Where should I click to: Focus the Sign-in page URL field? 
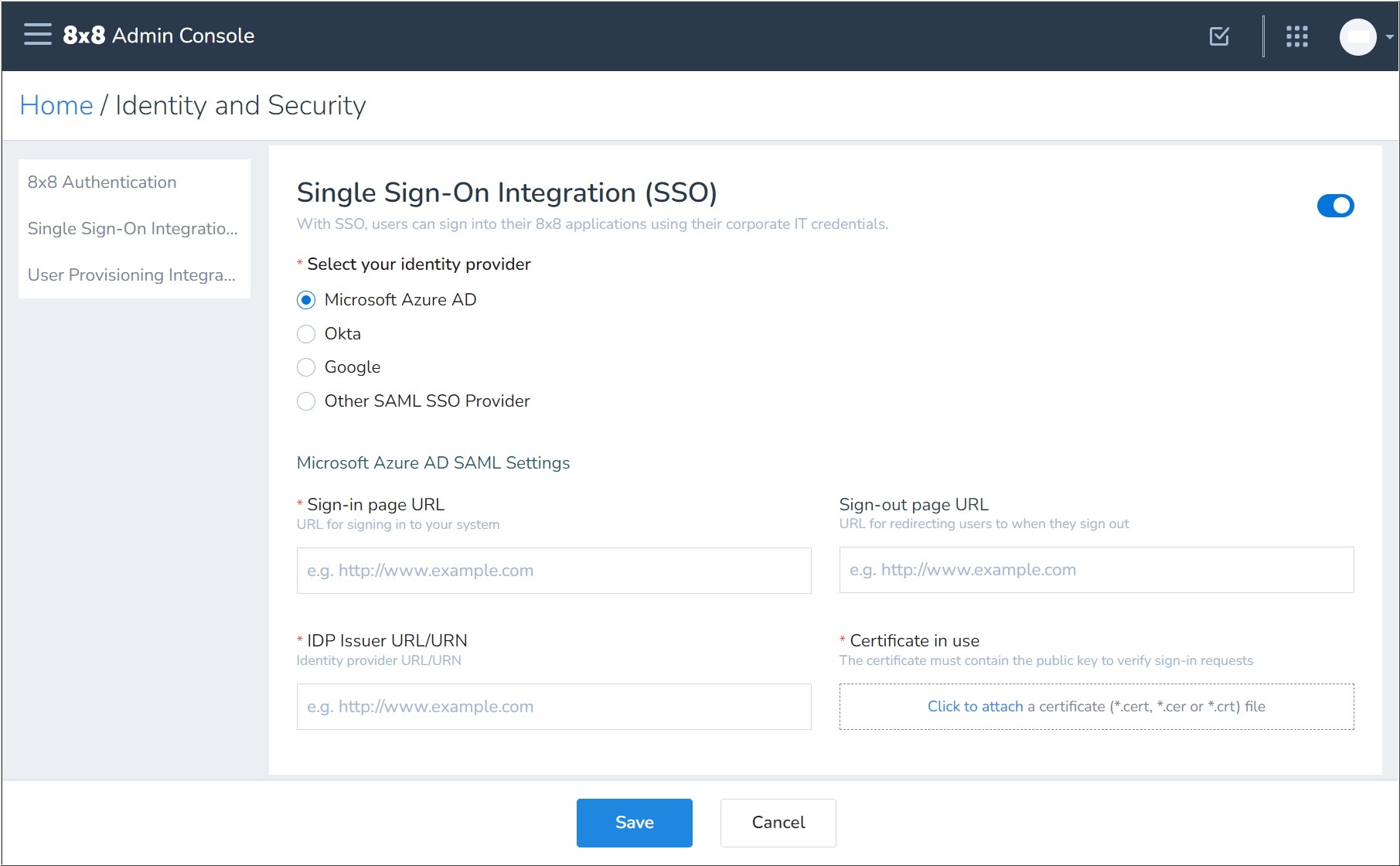[554, 571]
